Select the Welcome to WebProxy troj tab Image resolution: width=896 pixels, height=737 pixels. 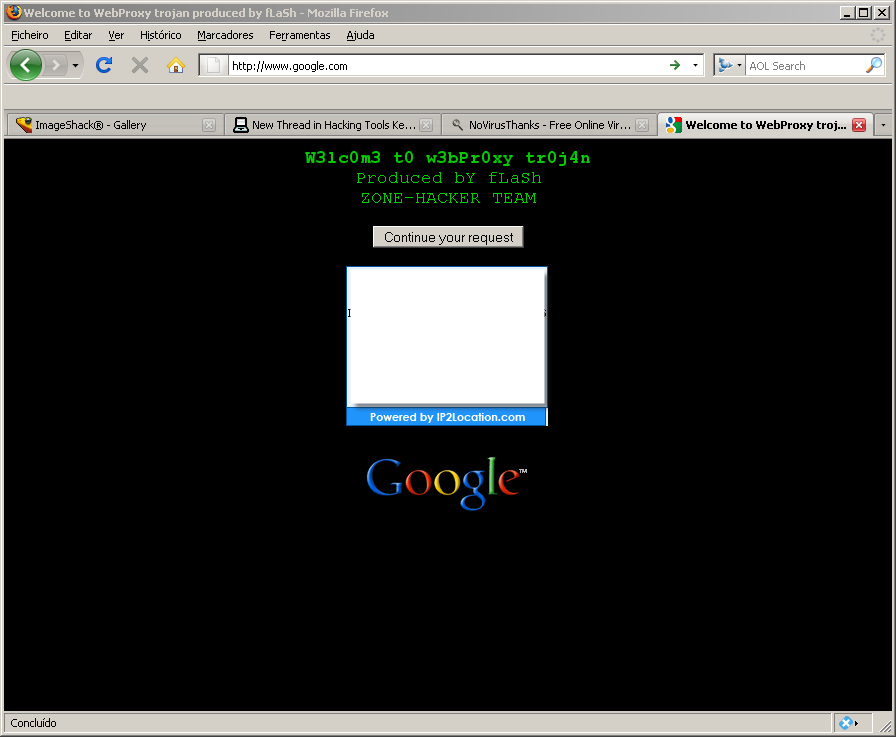765,125
